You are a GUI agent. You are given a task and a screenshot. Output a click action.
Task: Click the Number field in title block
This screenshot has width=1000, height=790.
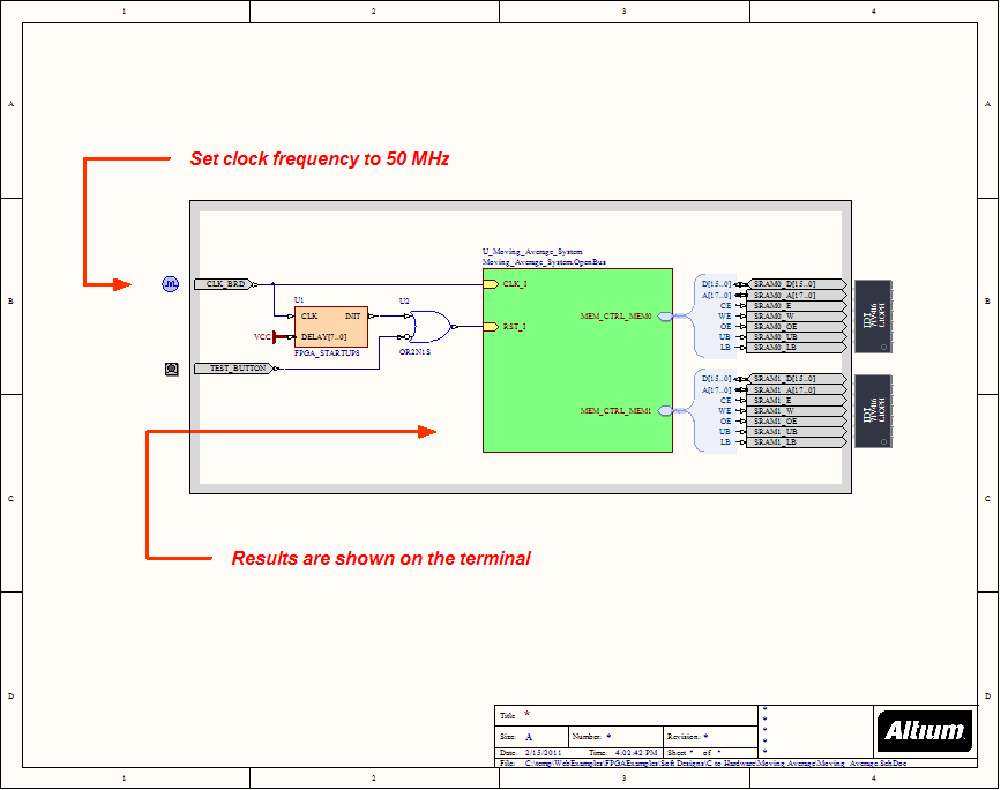pos(616,736)
